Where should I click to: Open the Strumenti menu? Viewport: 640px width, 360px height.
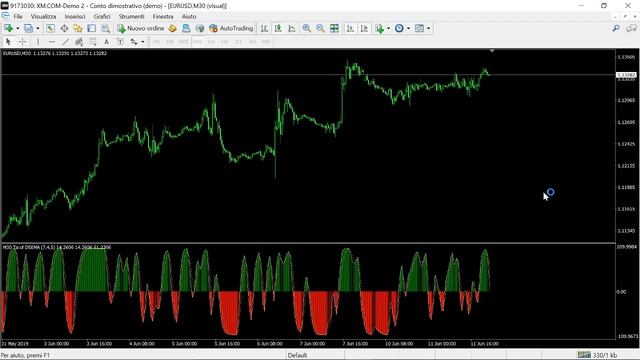[131, 16]
